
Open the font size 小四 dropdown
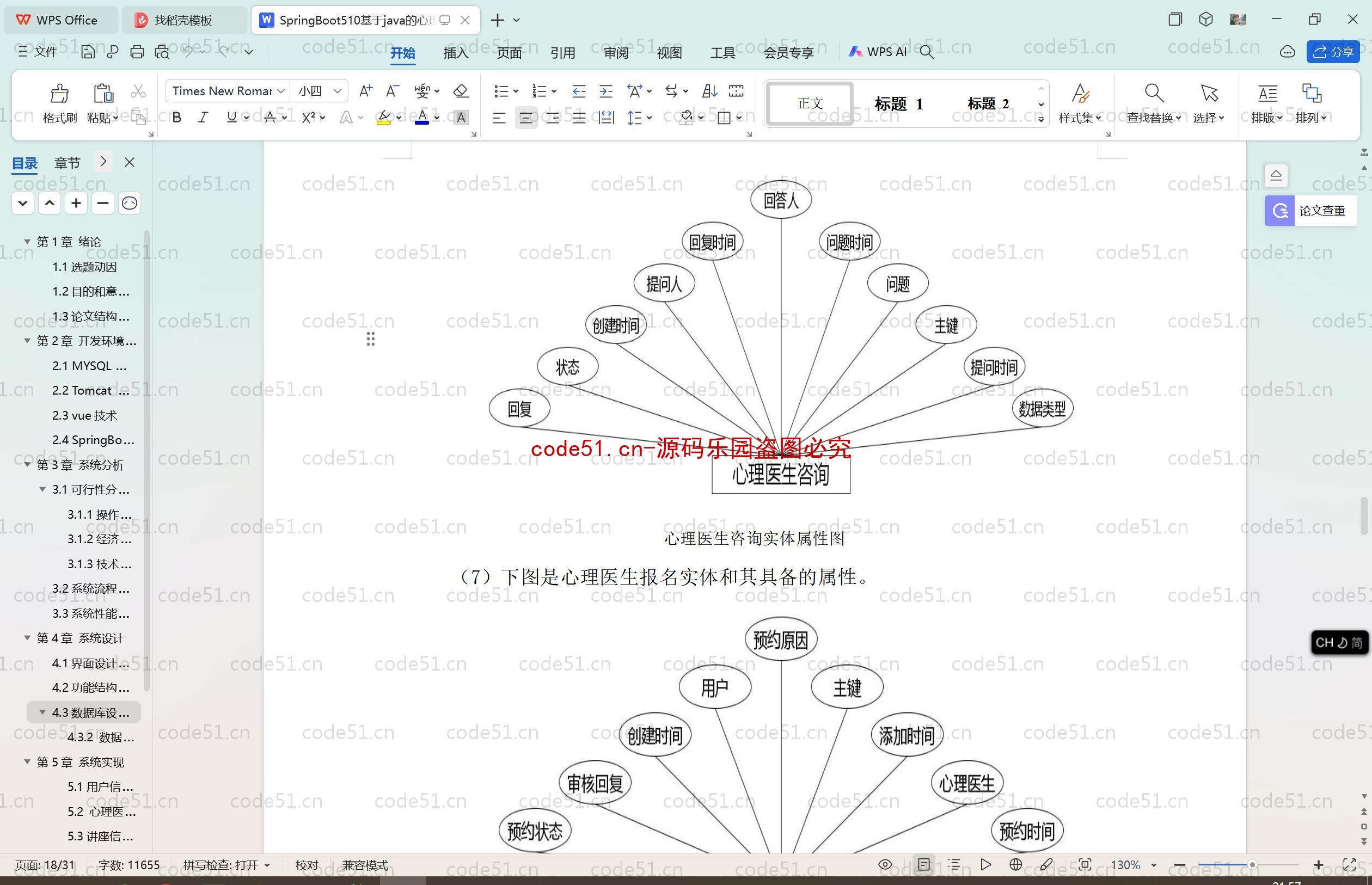click(338, 91)
